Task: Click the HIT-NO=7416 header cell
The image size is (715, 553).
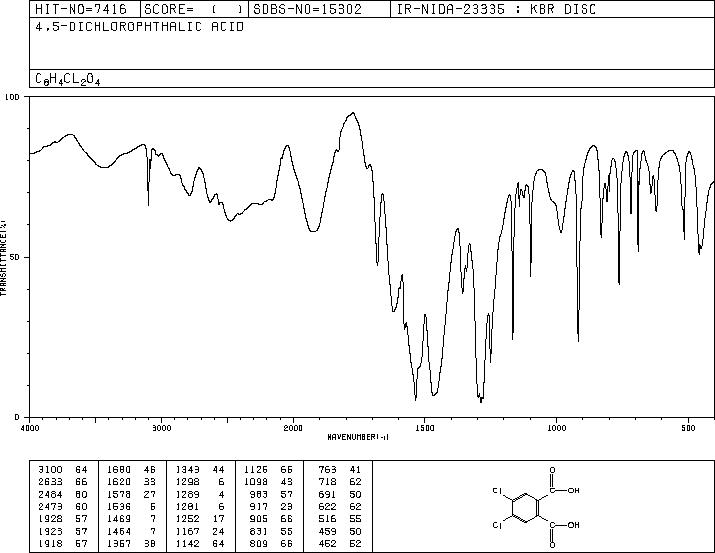Action: [85, 9]
